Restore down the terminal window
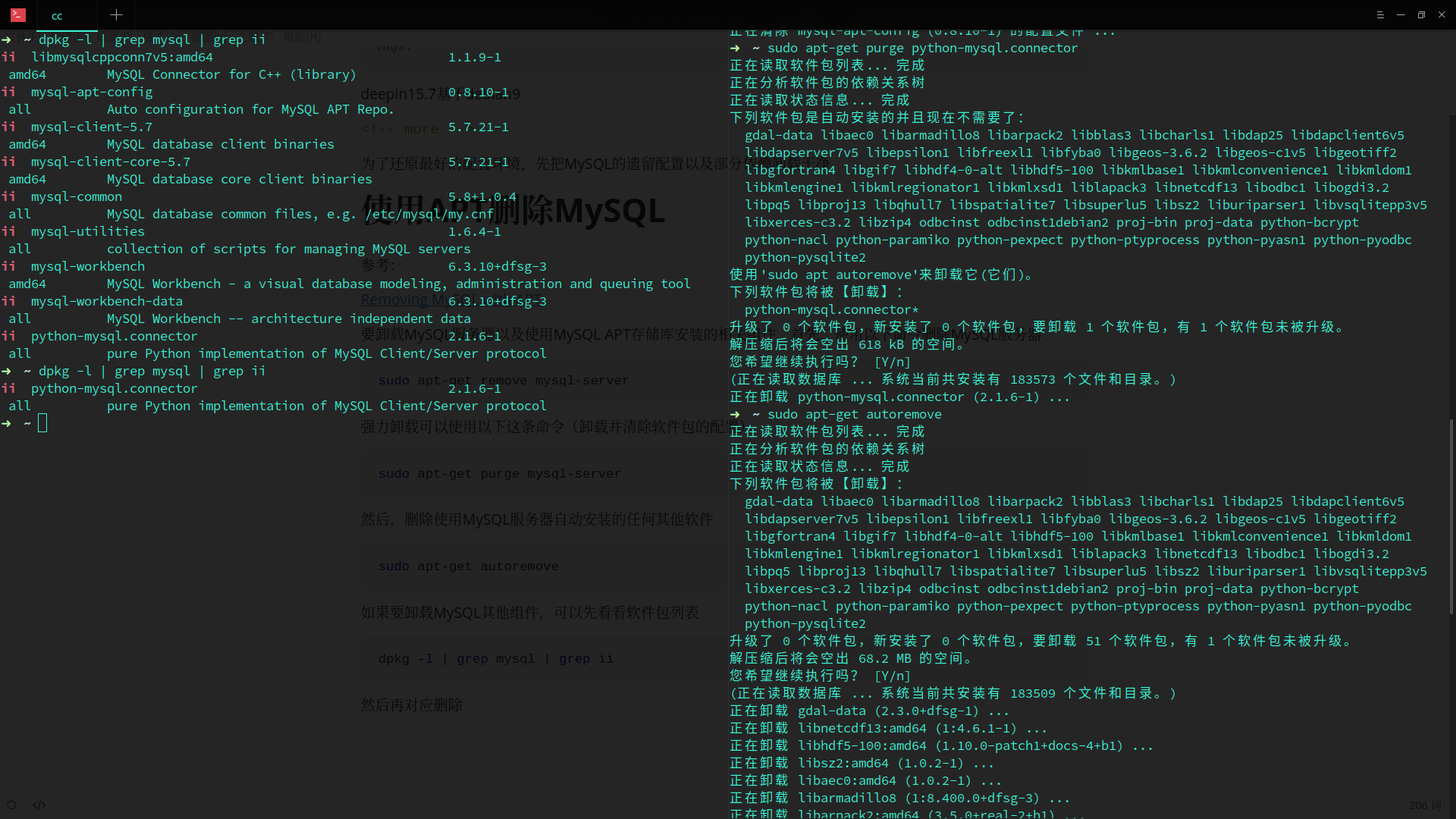1456x819 pixels. [1421, 14]
